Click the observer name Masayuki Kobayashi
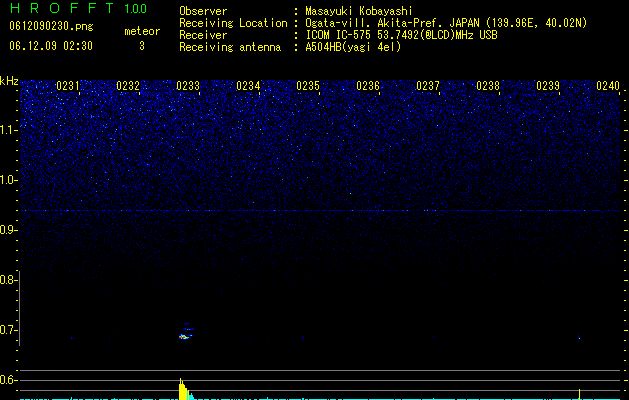629x400 pixels. coord(358,11)
